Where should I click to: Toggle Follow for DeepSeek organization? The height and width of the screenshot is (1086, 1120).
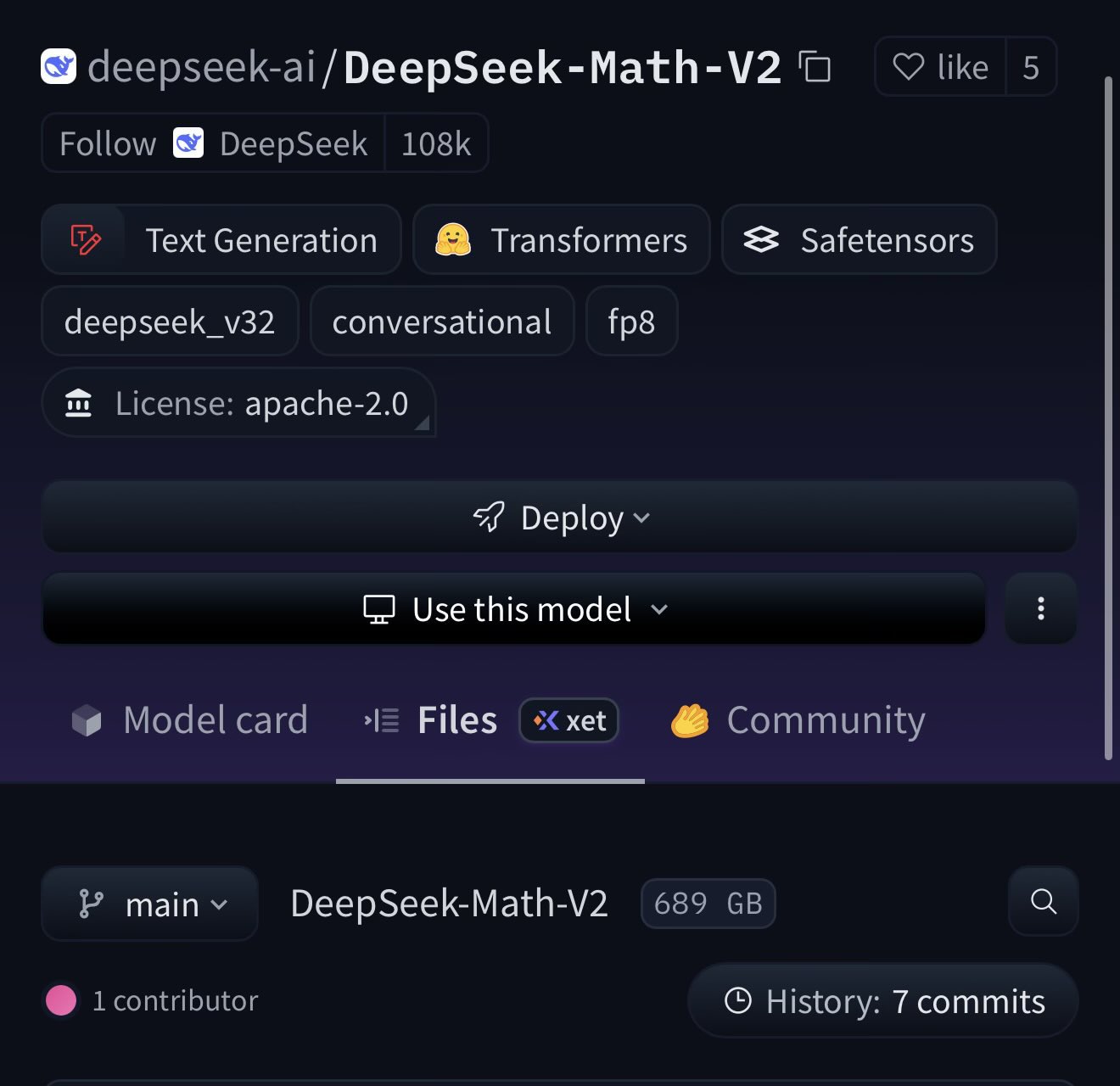(x=105, y=143)
